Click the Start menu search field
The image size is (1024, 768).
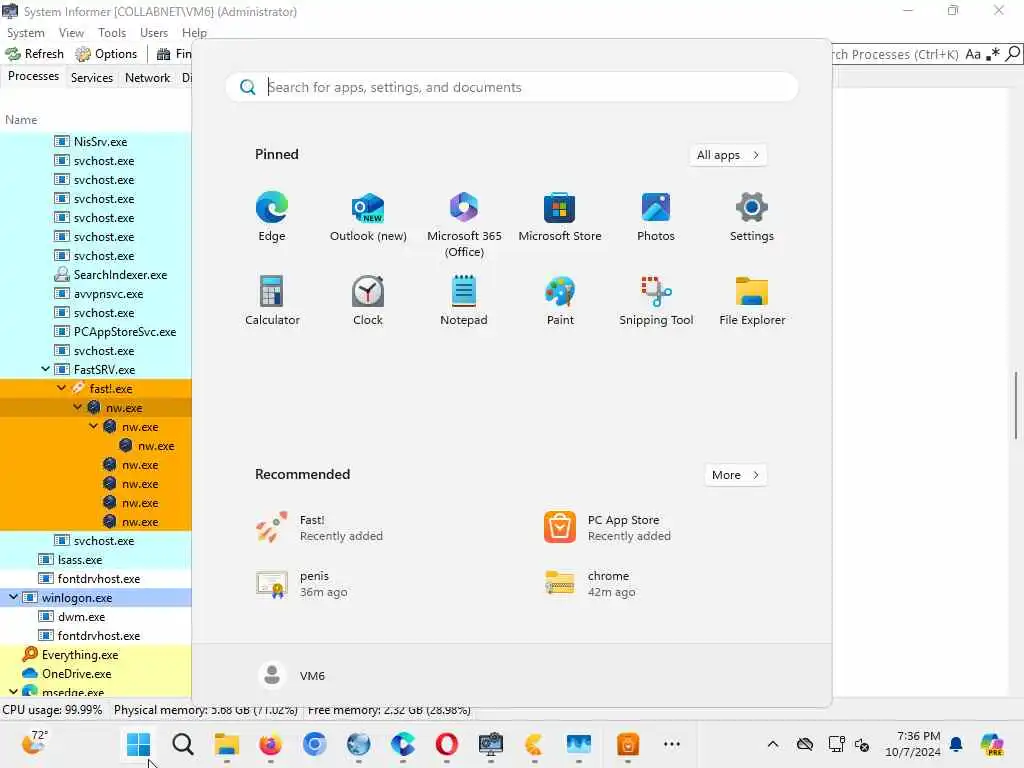(512, 87)
